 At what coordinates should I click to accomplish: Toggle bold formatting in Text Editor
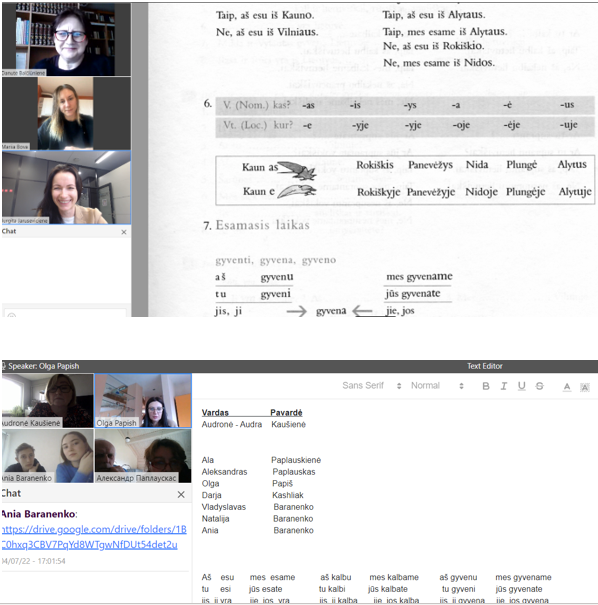pyautogui.click(x=486, y=386)
